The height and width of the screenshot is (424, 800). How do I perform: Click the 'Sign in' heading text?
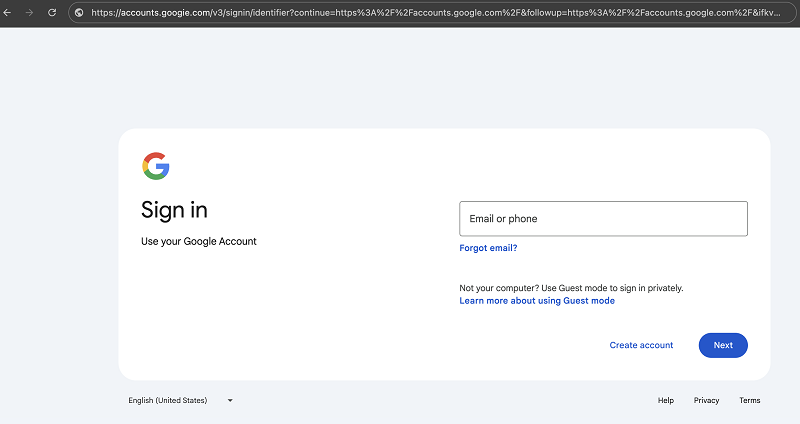point(175,210)
